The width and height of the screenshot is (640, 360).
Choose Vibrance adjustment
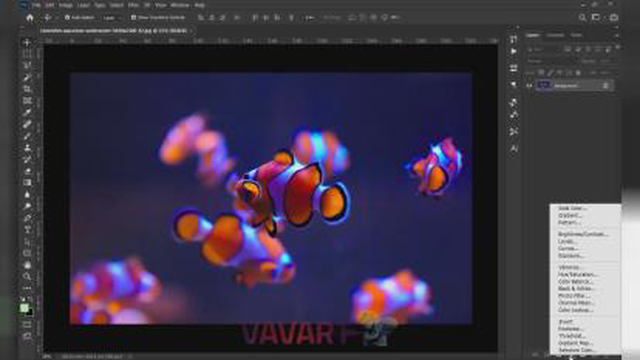point(569,267)
